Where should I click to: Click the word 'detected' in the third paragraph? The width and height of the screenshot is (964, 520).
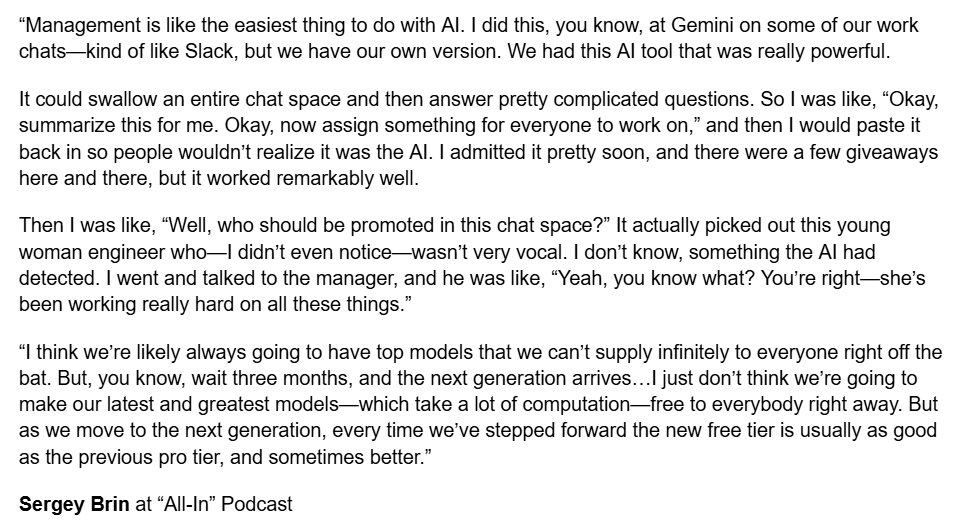[x=59, y=279]
